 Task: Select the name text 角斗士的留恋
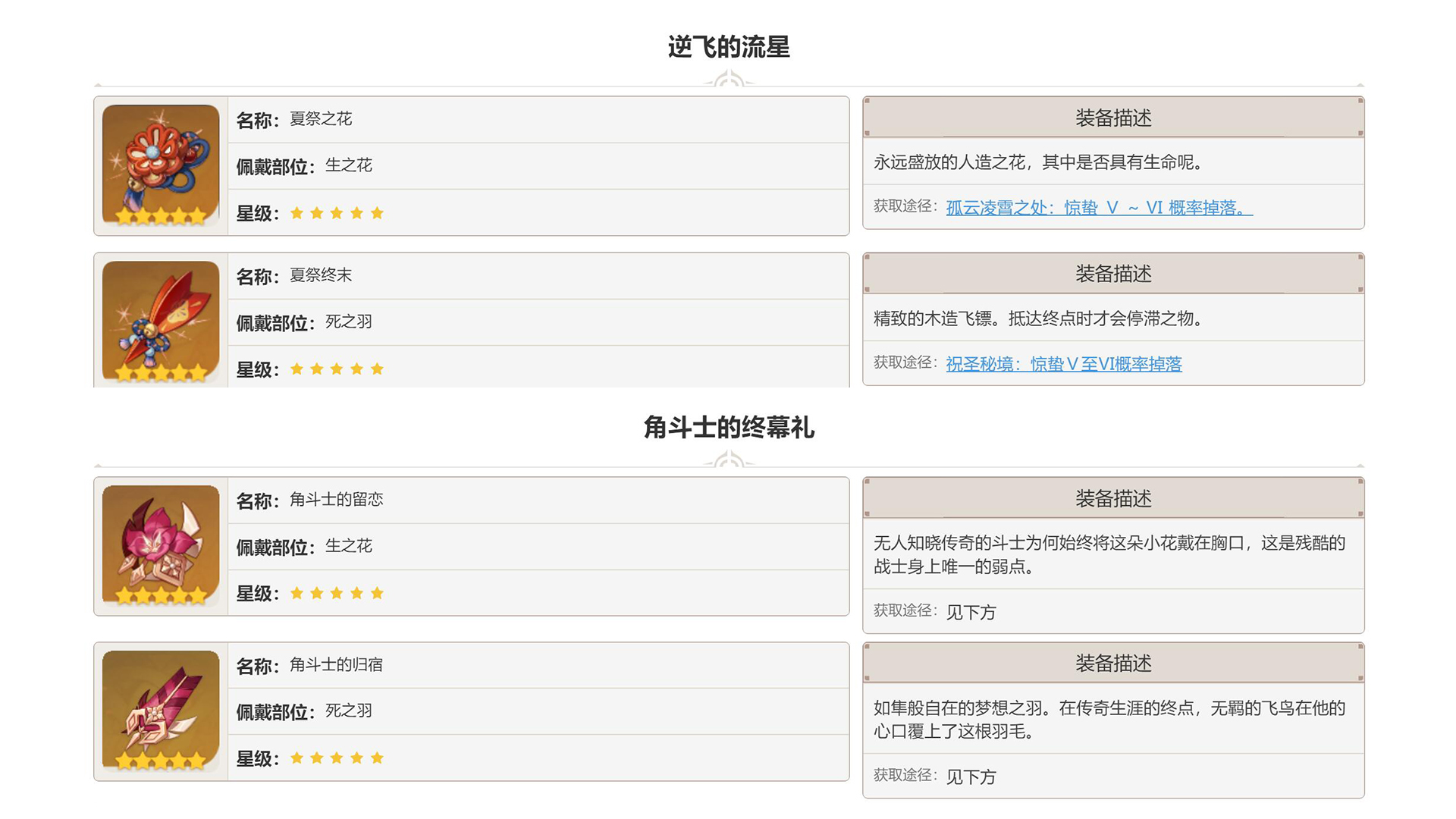click(337, 500)
